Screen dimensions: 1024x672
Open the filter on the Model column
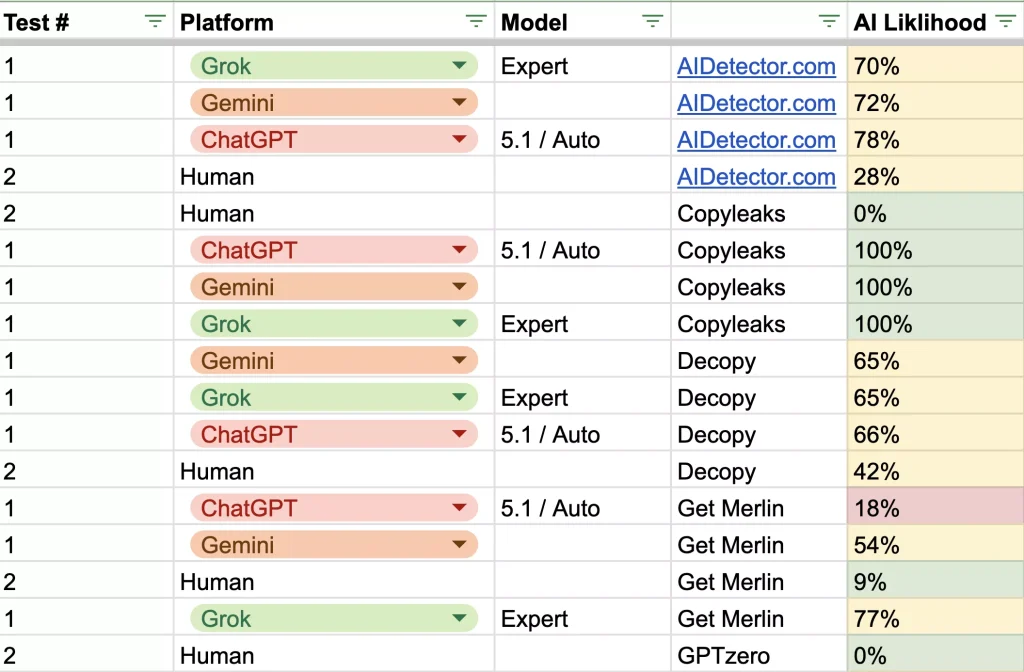655,21
